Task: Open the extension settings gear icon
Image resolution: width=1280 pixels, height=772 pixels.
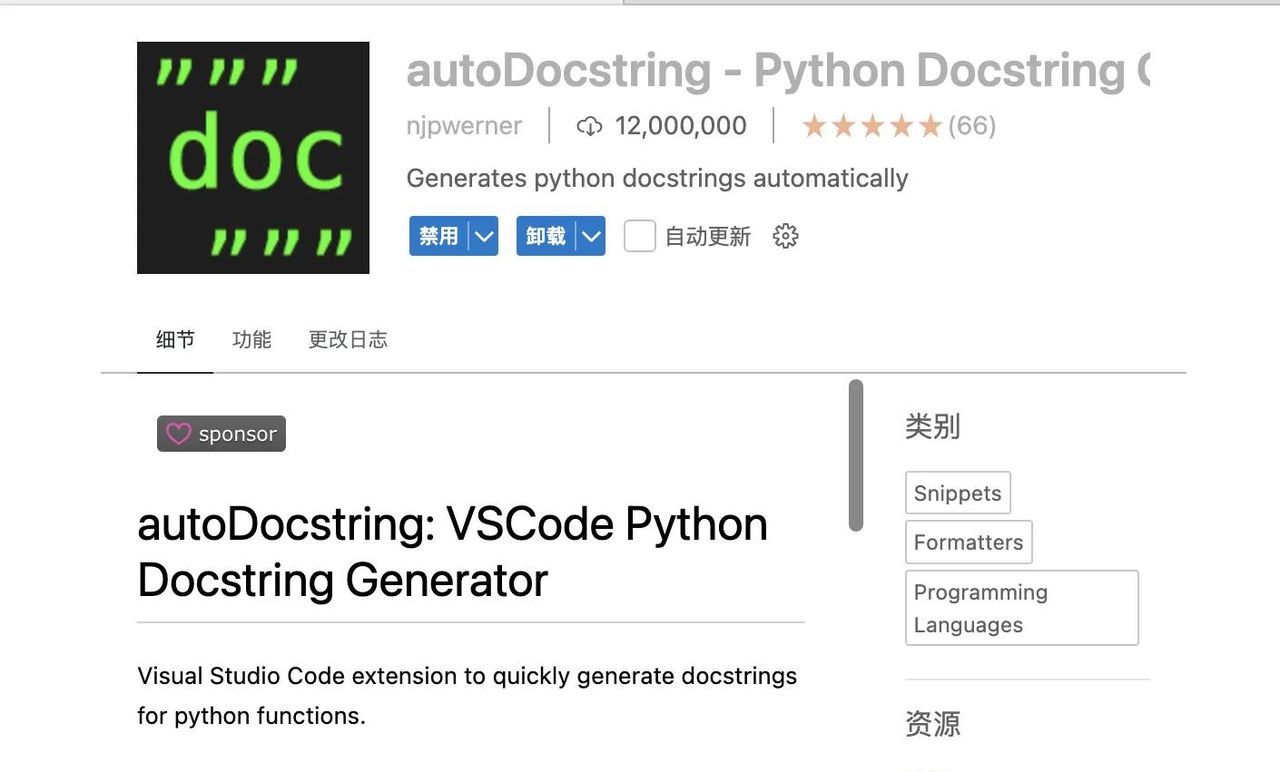Action: tap(785, 236)
